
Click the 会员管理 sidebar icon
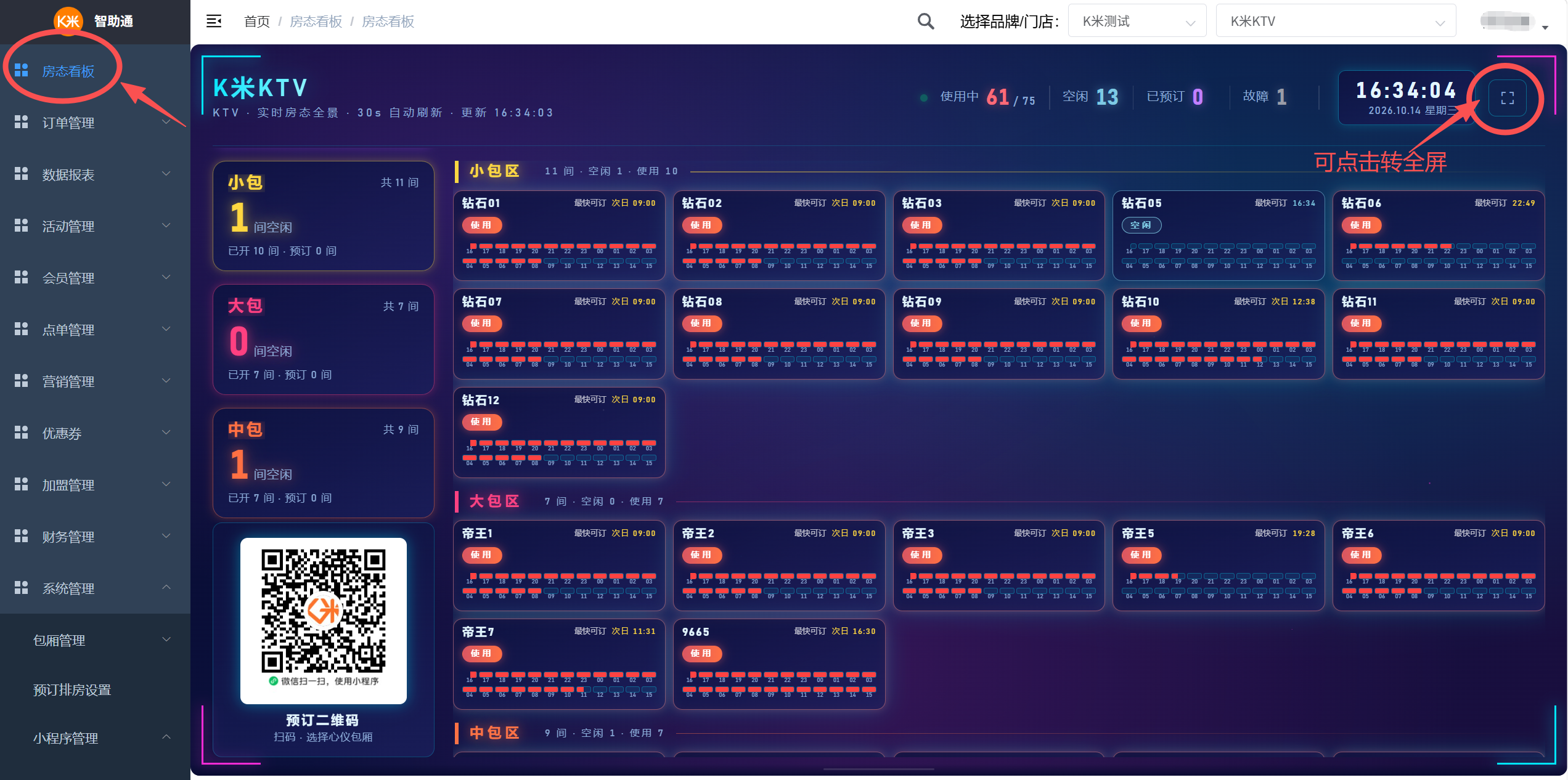pyautogui.click(x=22, y=277)
